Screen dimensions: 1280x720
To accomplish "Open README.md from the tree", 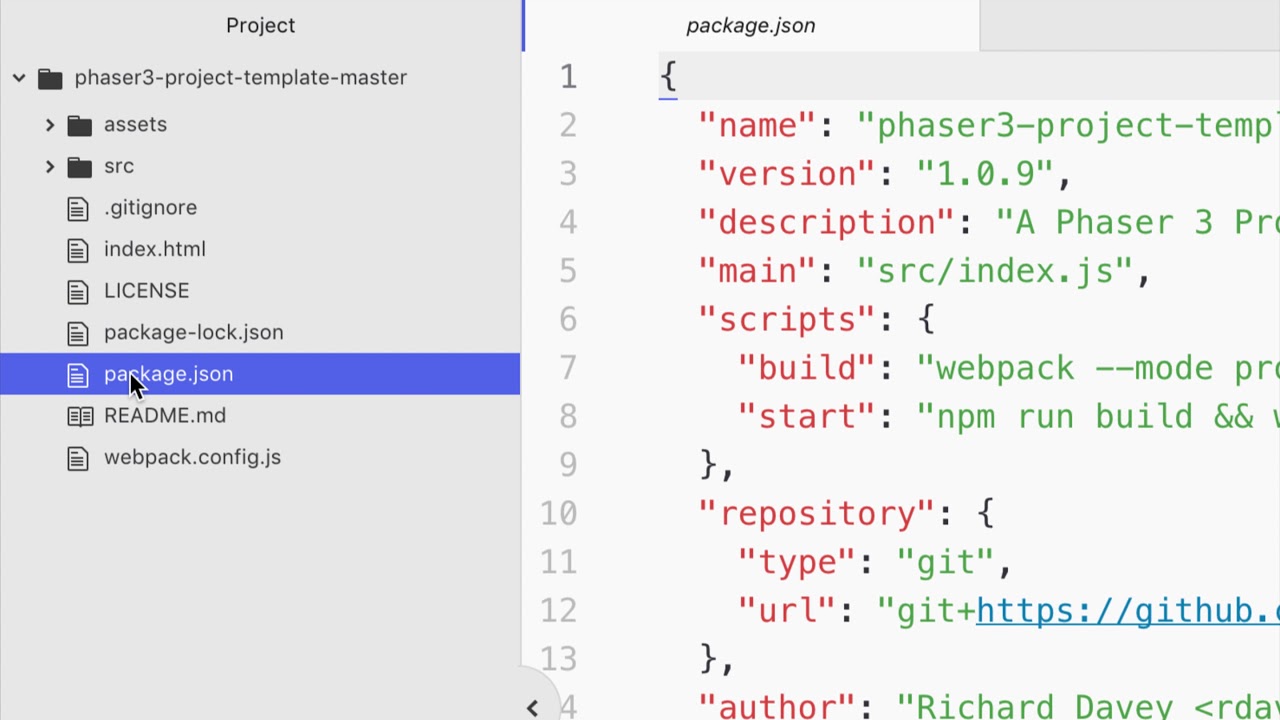I will 165,415.
